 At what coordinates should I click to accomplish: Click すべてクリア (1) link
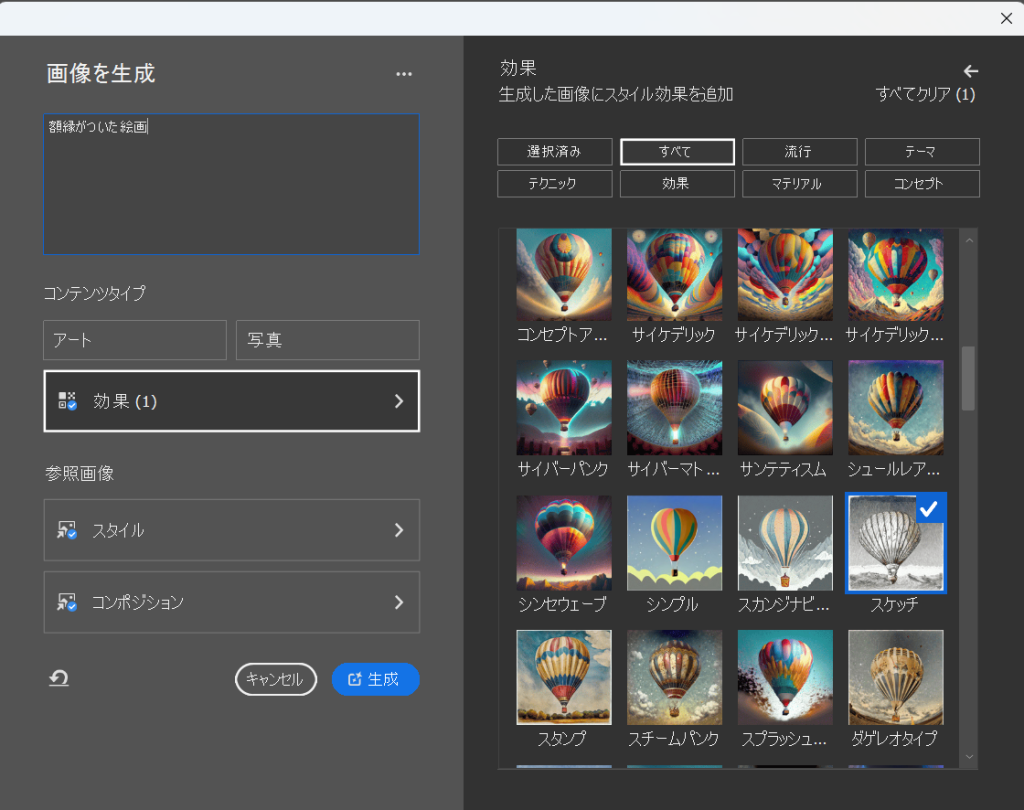pos(924,95)
